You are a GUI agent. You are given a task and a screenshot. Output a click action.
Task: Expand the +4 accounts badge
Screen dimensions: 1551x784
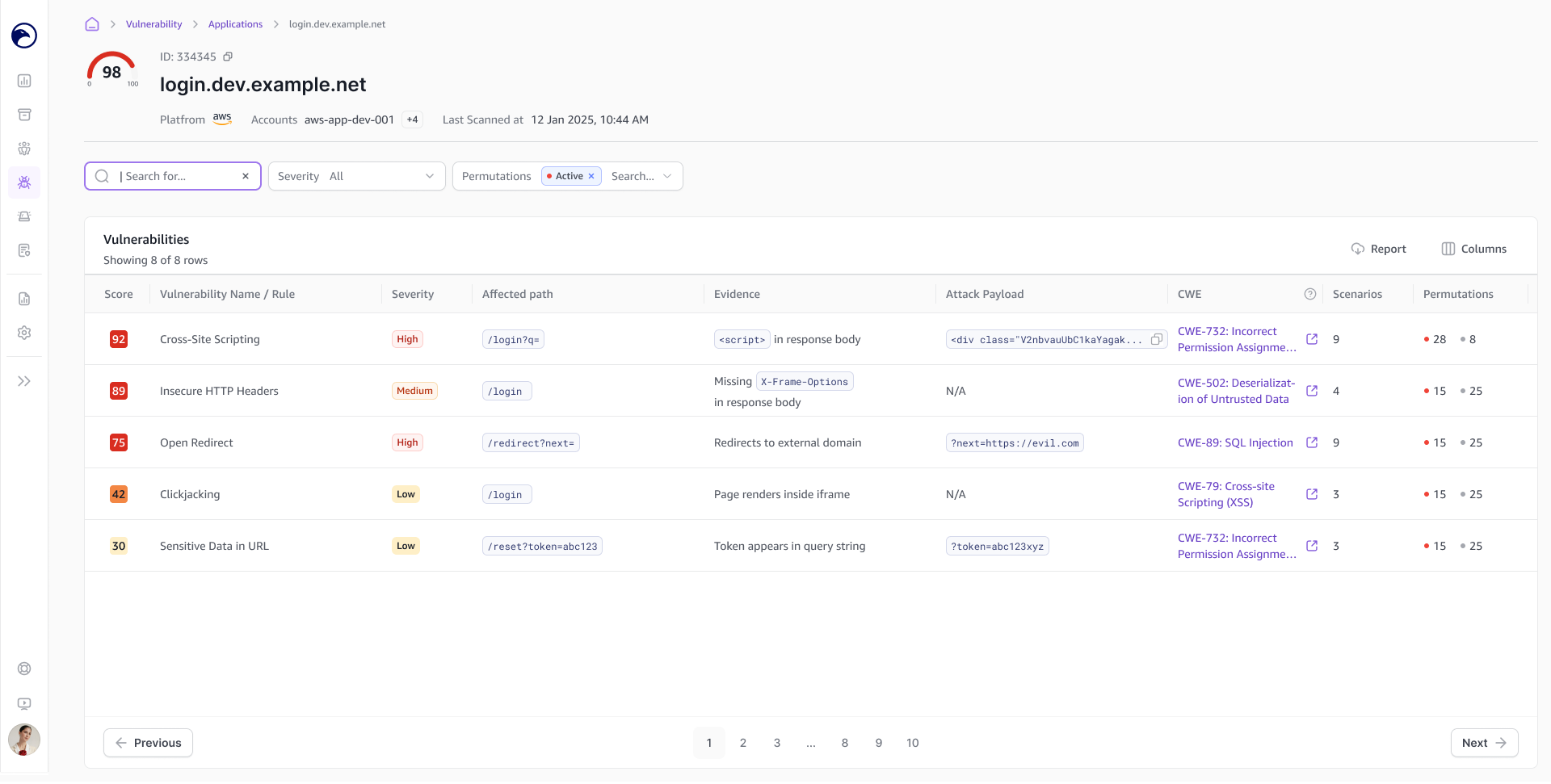pos(413,119)
